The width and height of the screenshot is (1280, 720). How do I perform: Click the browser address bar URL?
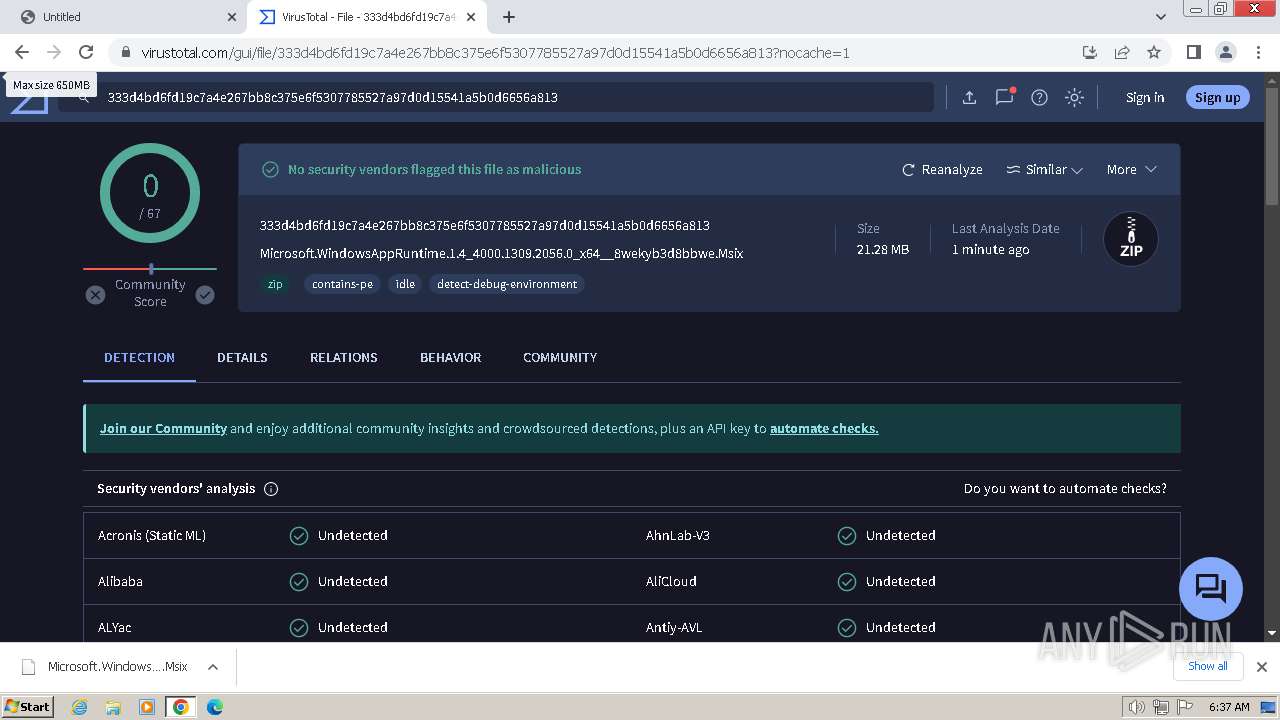pos(495,52)
